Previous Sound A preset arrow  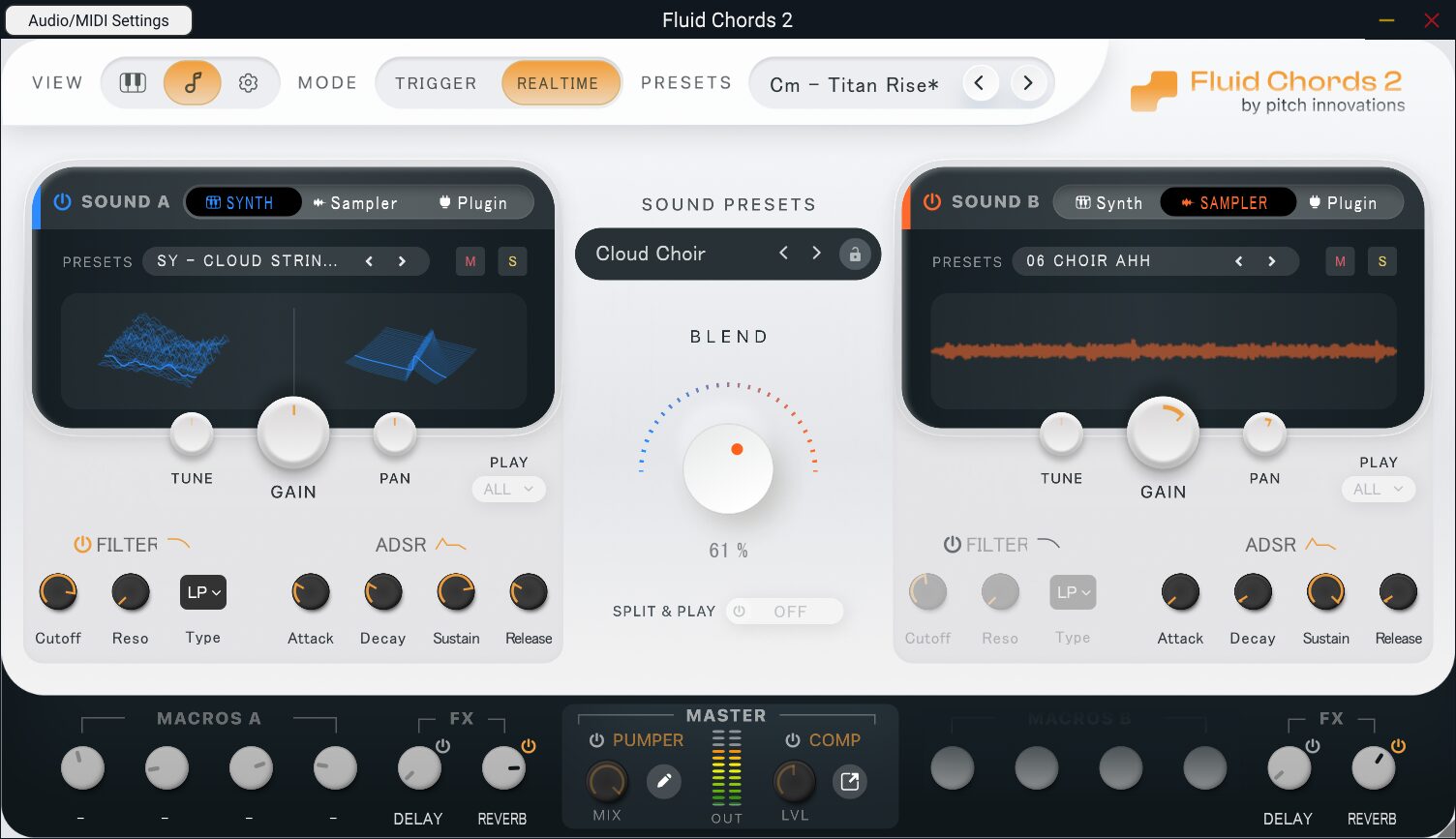369,261
